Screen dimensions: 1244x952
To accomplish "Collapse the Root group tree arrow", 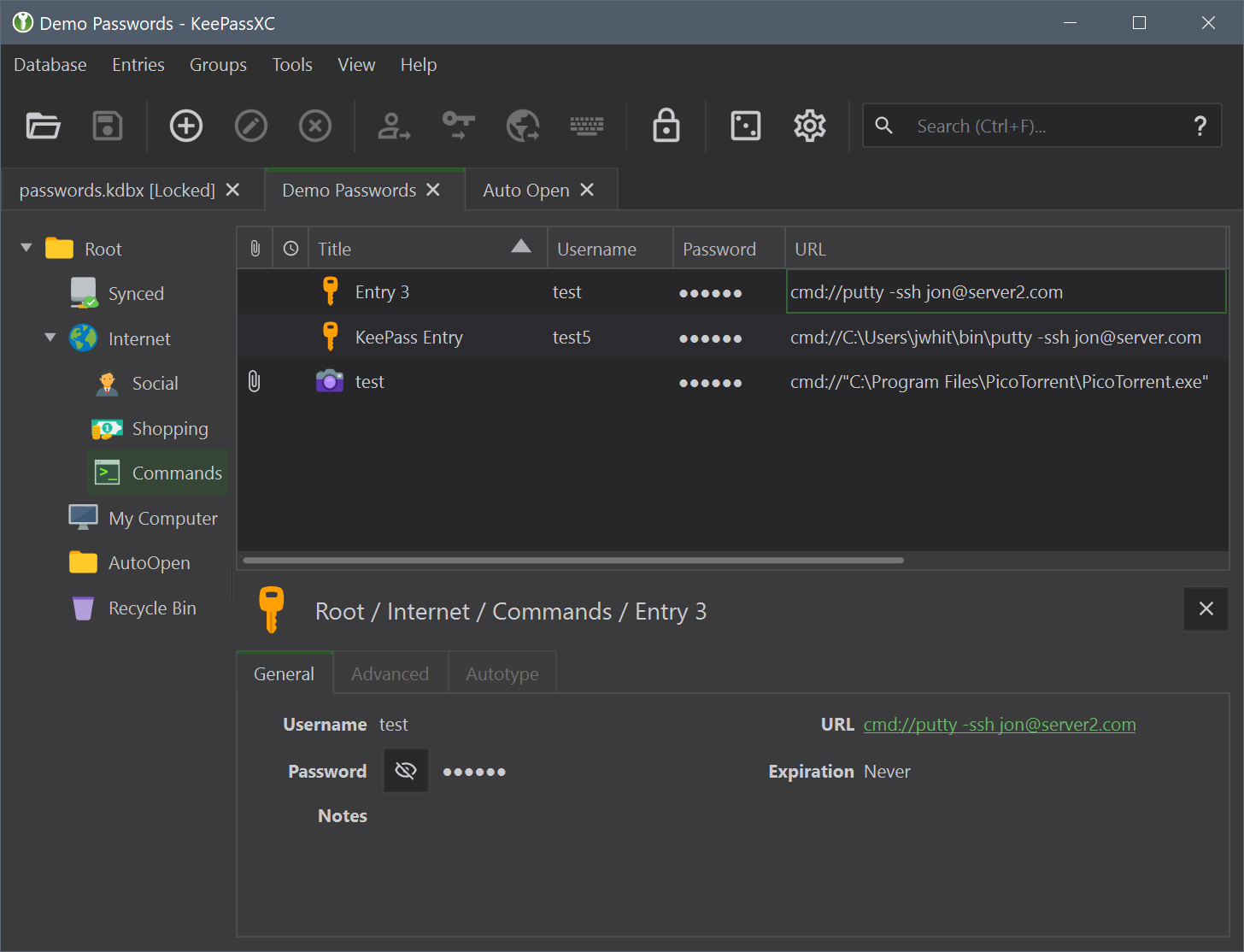I will click(x=26, y=249).
